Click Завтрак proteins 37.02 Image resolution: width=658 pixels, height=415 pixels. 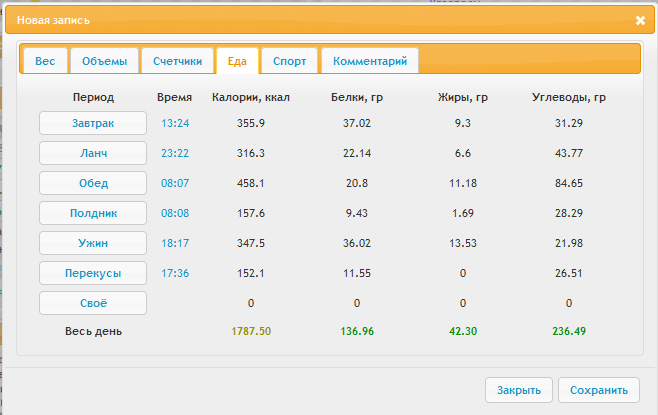click(x=357, y=123)
